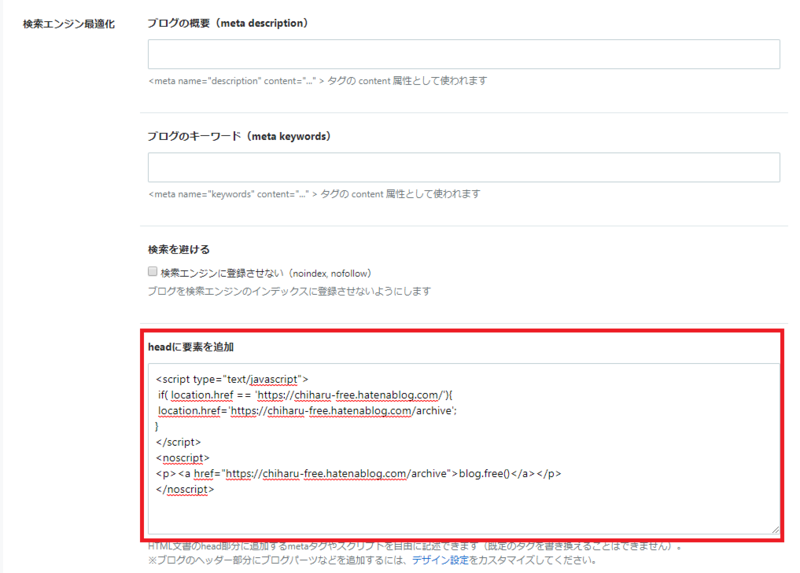
Task: Click the code line starting with <script type=
Action: tap(232, 379)
